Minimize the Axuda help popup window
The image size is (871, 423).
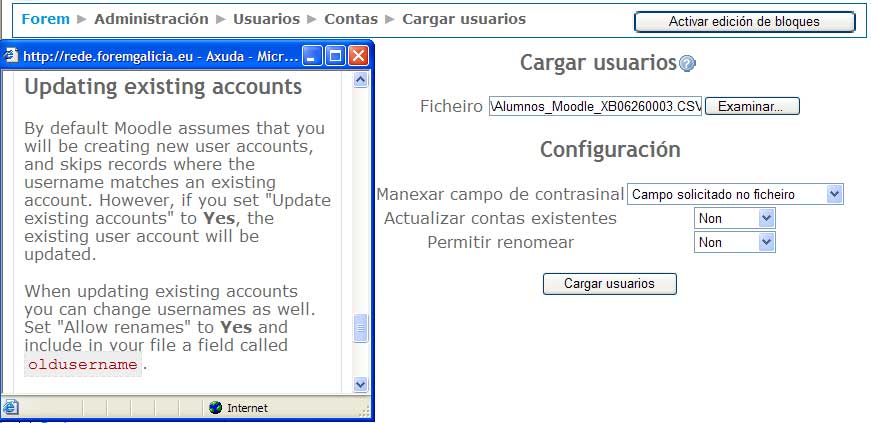(312, 56)
